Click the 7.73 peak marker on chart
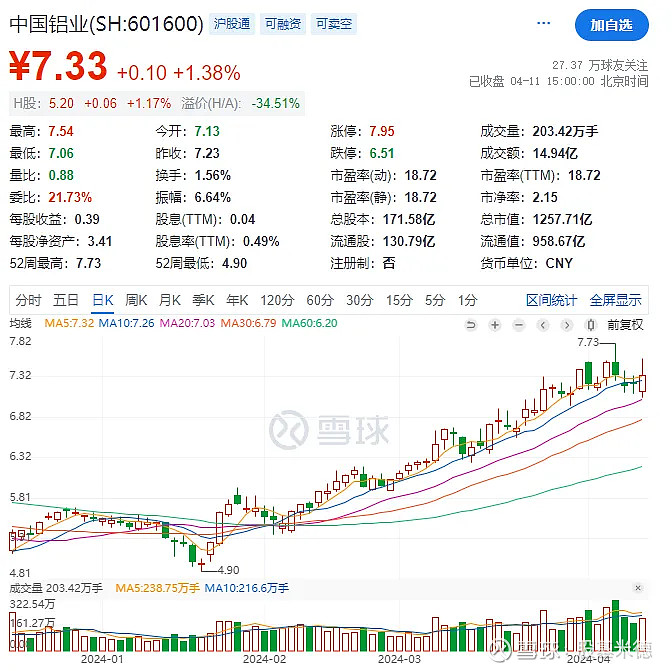The height and width of the screenshot is (671, 672). pos(588,342)
